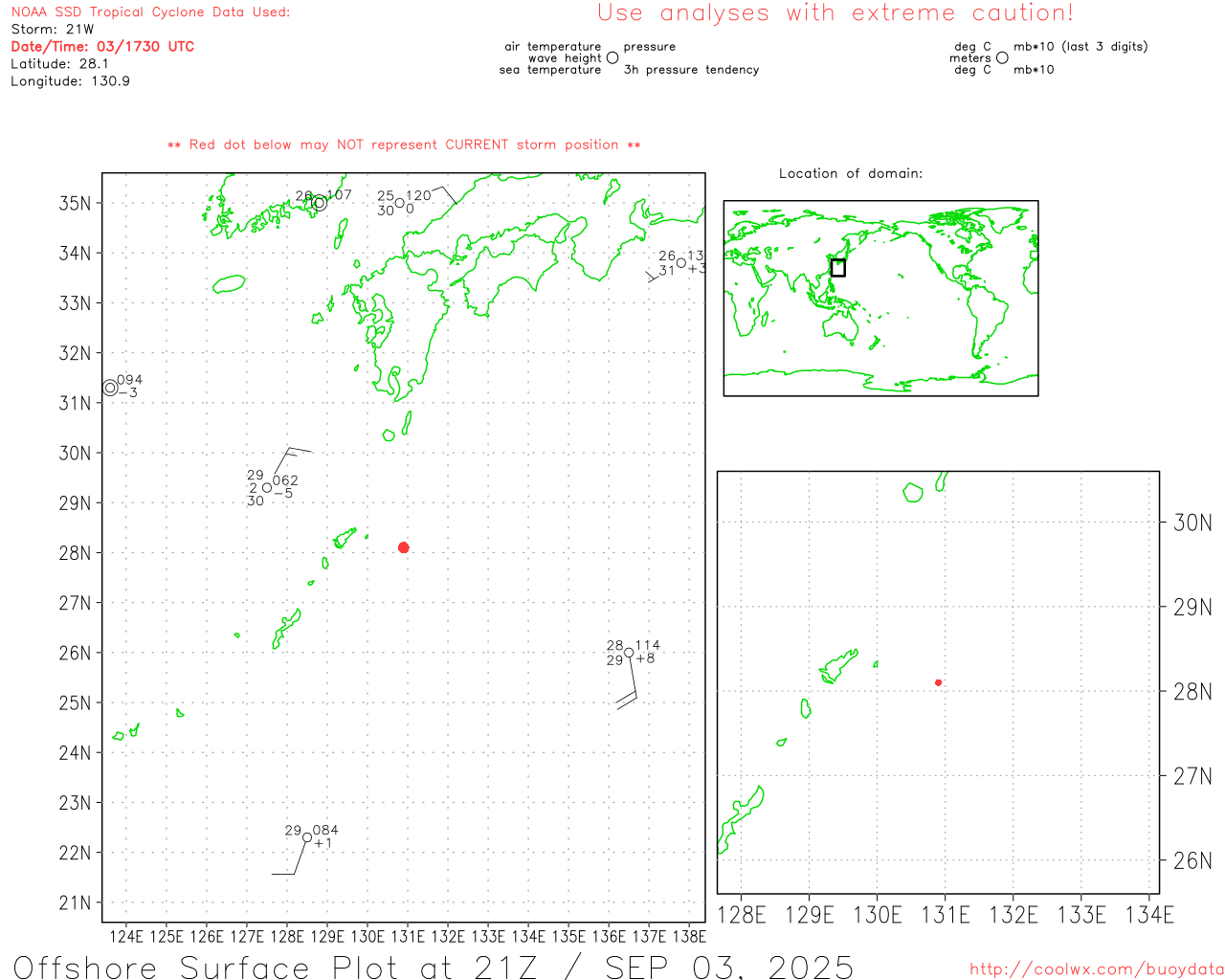
Task: Click 'Use analyses with extreme caution!' warning
Action: [835, 13]
